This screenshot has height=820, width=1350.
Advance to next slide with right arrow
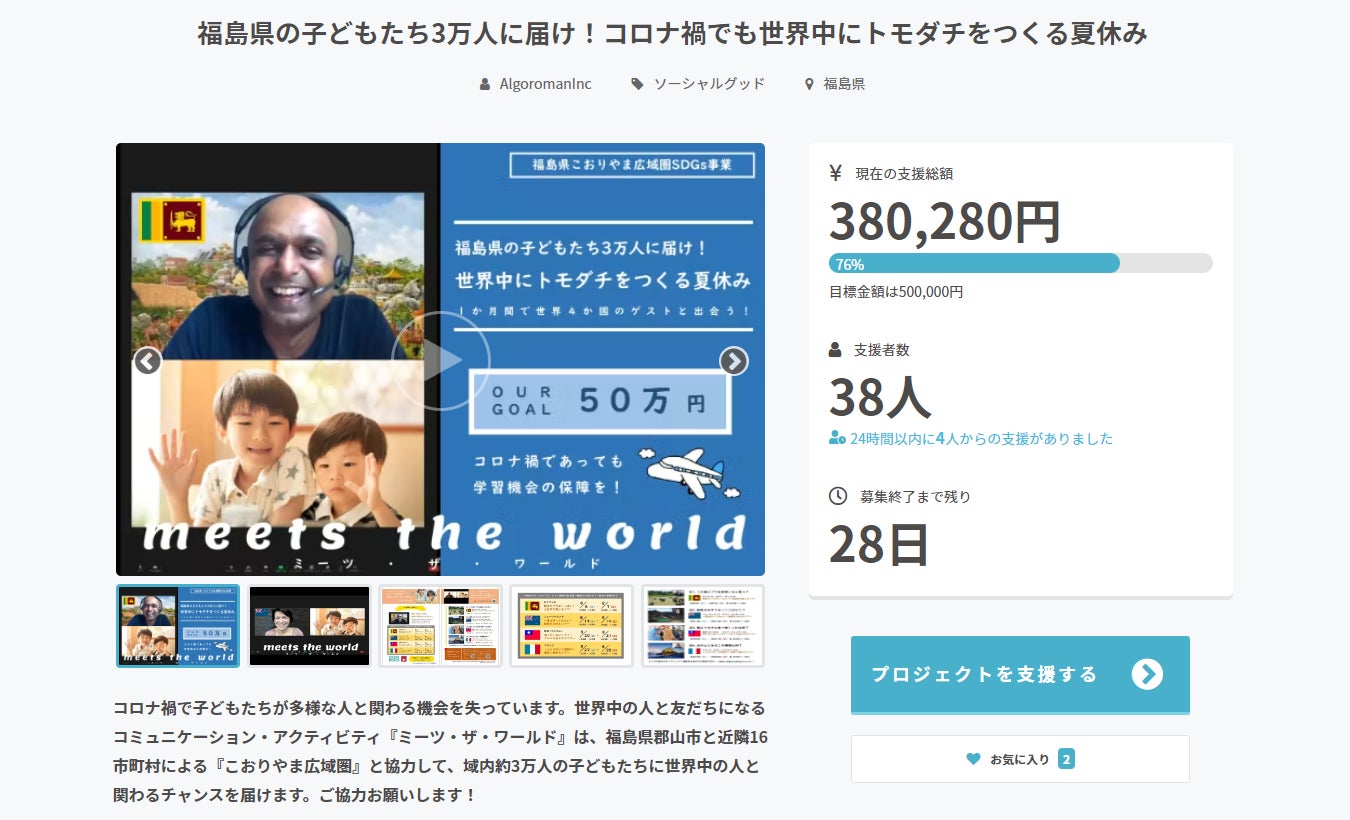click(733, 361)
